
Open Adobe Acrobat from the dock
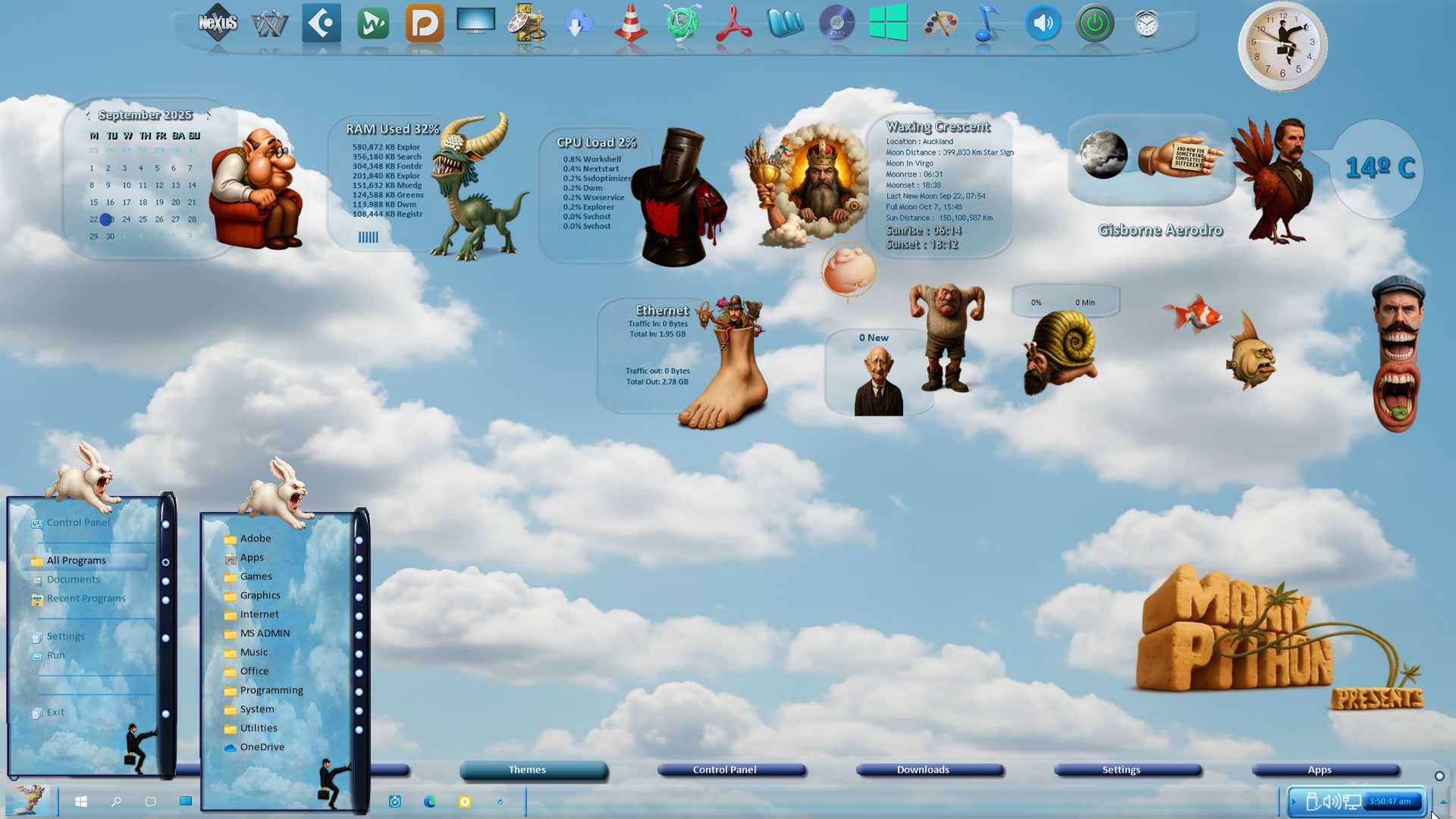[733, 24]
